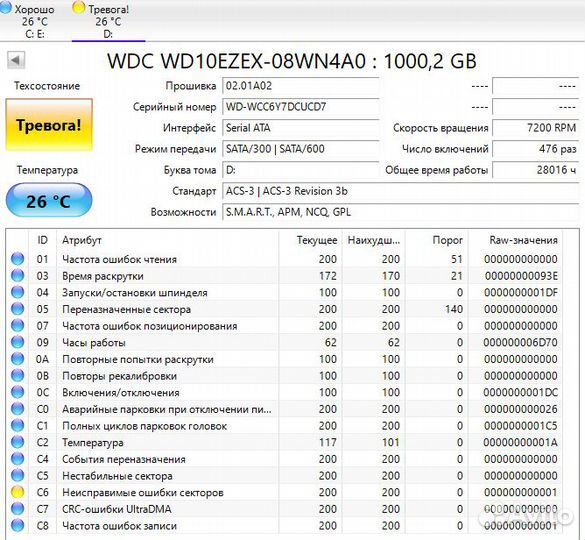Select the row 'Частота ошибок чтения'
The width and height of the screenshot is (585, 540).
pyautogui.click(x=285, y=259)
